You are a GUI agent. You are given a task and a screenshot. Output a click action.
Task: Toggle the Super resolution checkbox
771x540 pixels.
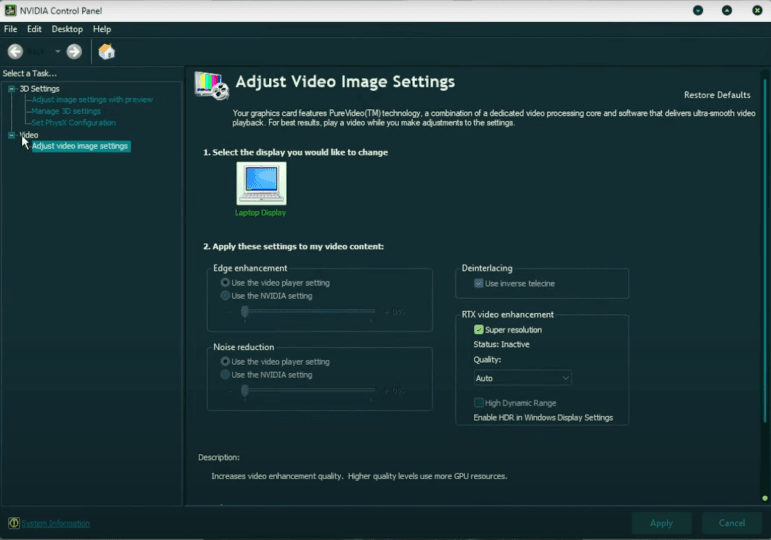click(479, 329)
